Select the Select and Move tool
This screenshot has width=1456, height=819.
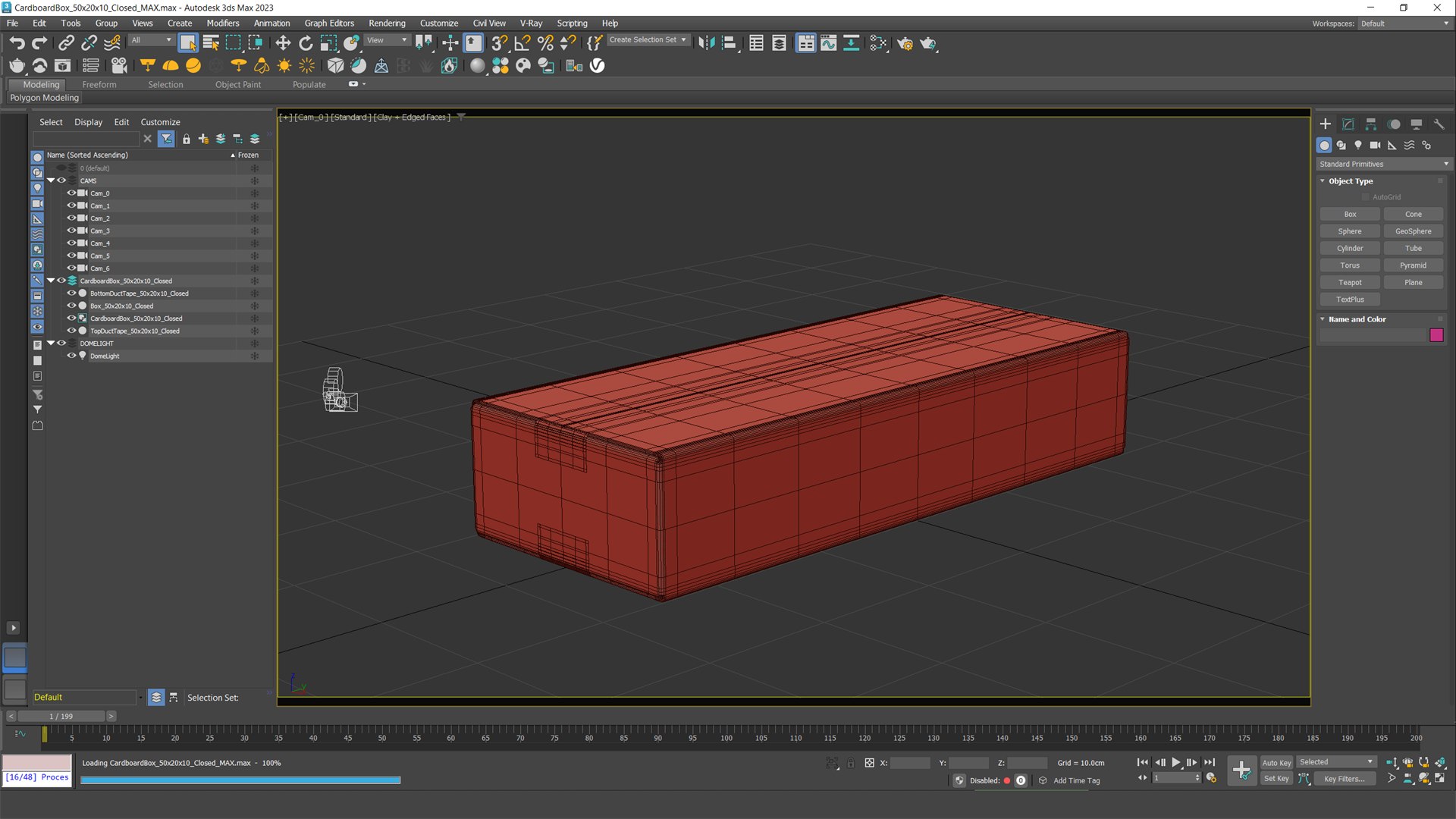point(283,43)
